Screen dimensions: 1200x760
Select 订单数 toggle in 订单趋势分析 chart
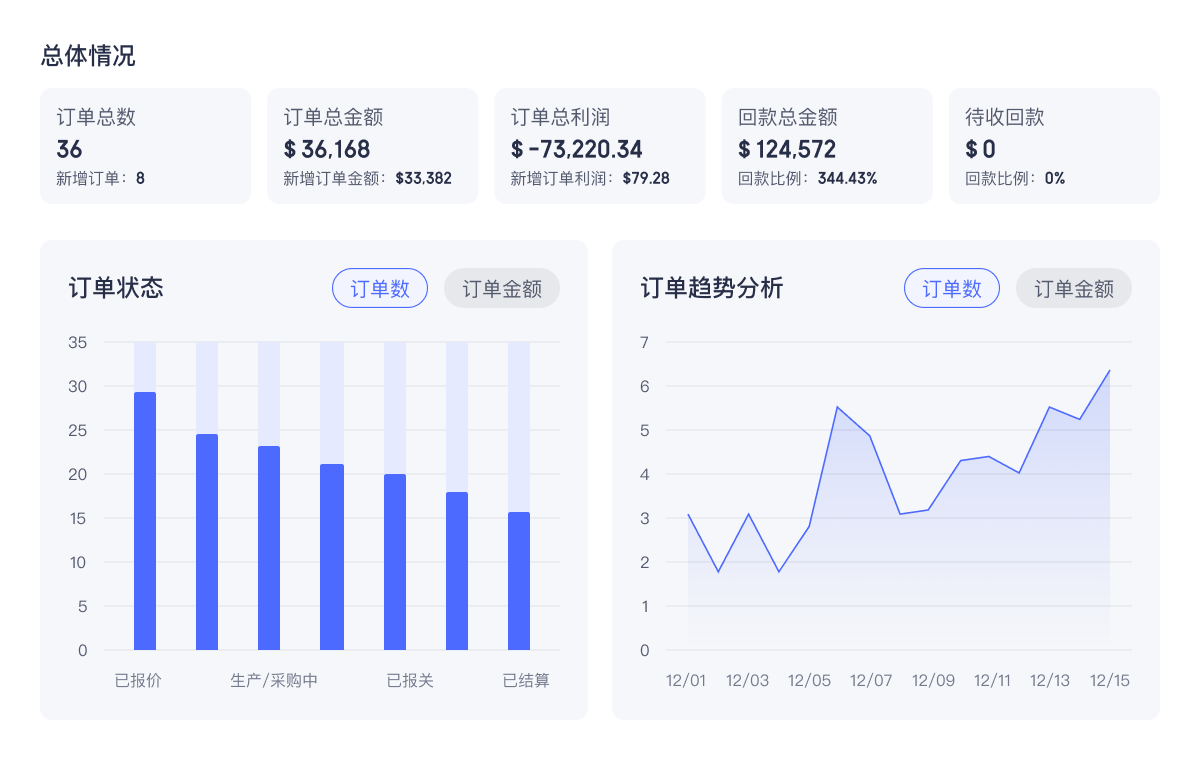click(952, 288)
